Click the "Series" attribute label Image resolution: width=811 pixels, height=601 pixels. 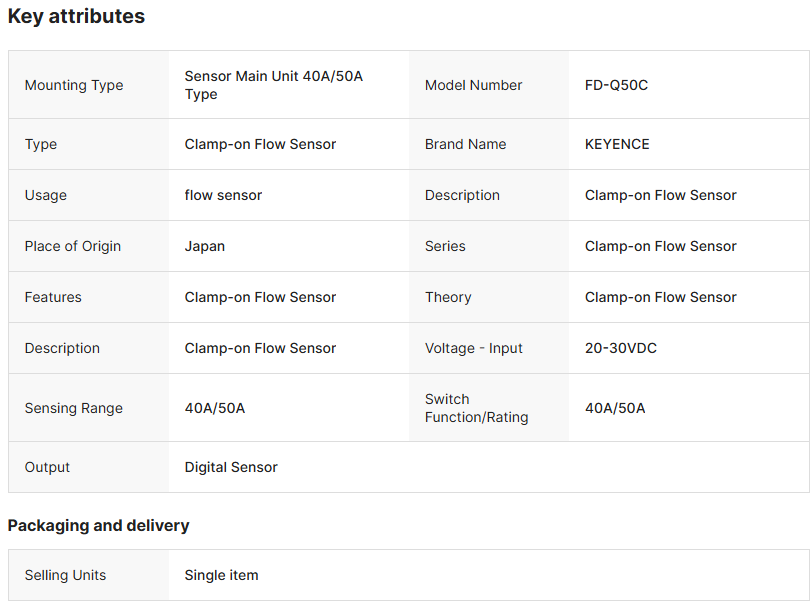(445, 246)
